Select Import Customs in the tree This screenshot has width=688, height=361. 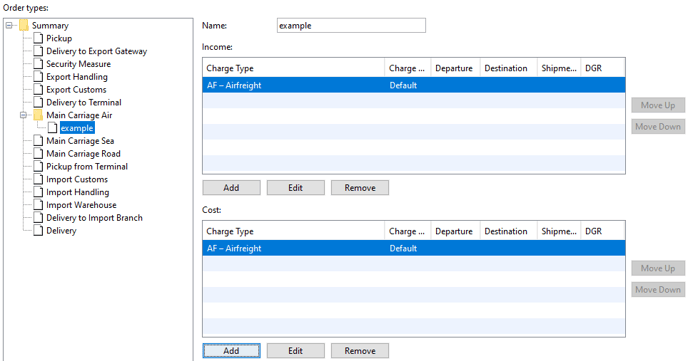click(77, 179)
